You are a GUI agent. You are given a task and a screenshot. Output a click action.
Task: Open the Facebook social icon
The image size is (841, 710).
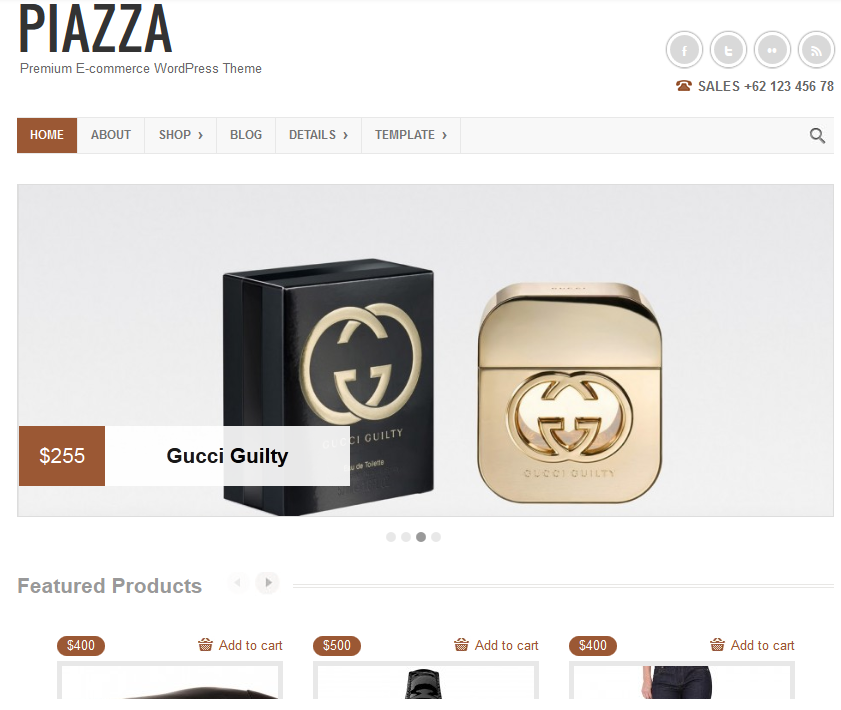tap(684, 50)
